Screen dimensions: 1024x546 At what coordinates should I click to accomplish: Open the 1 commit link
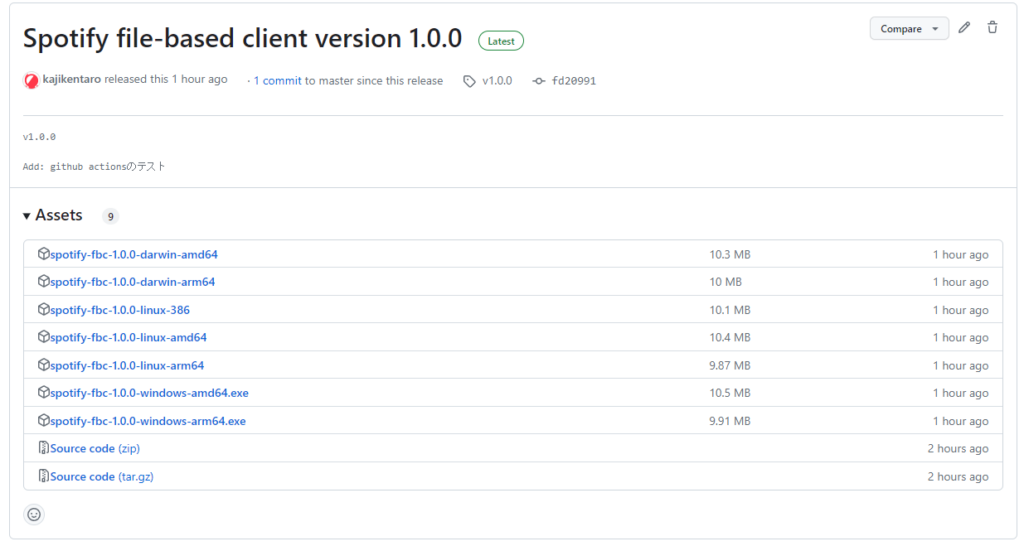278,80
